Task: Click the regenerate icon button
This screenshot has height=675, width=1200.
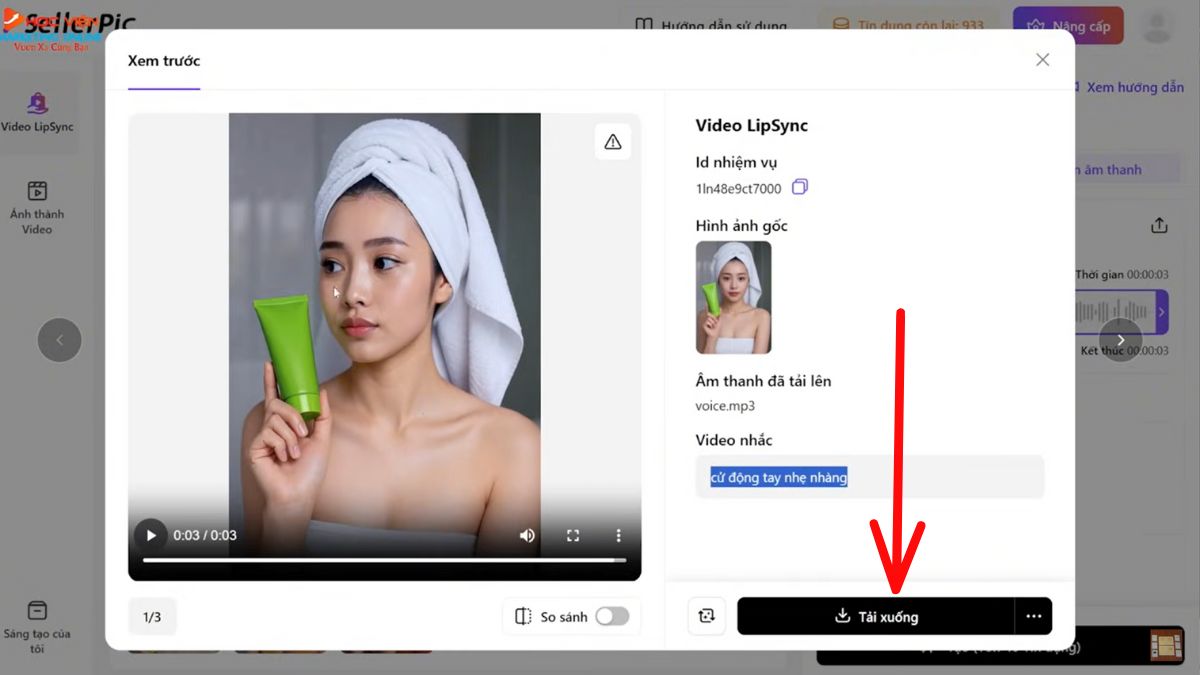Action: click(707, 617)
